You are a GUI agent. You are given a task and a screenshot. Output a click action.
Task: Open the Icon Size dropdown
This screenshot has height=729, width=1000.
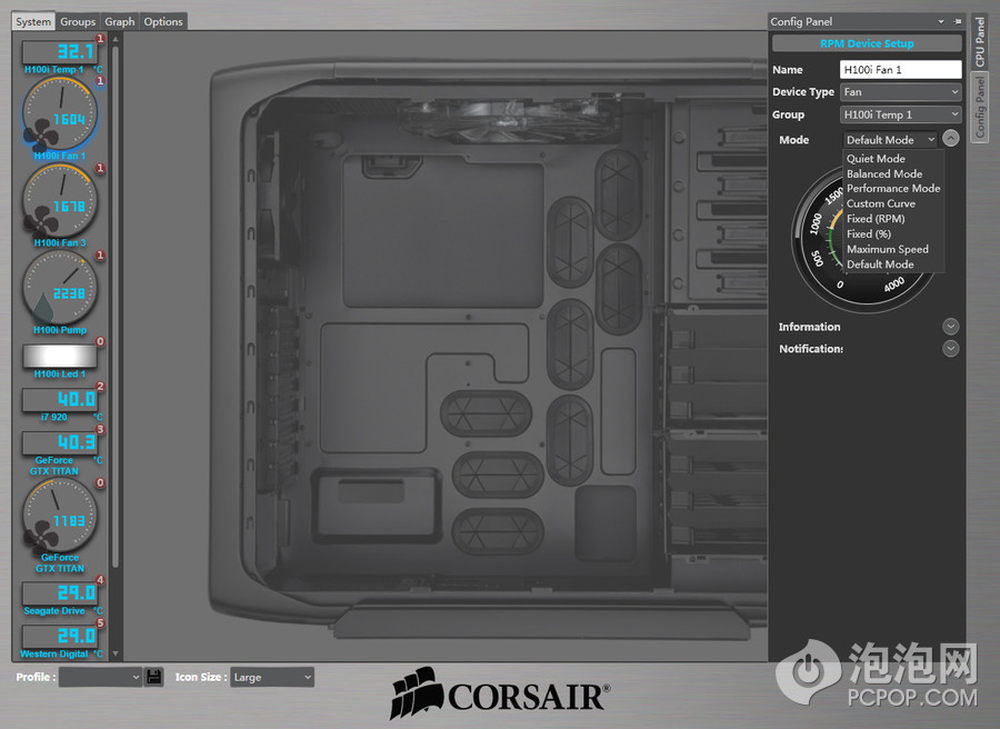click(272, 677)
